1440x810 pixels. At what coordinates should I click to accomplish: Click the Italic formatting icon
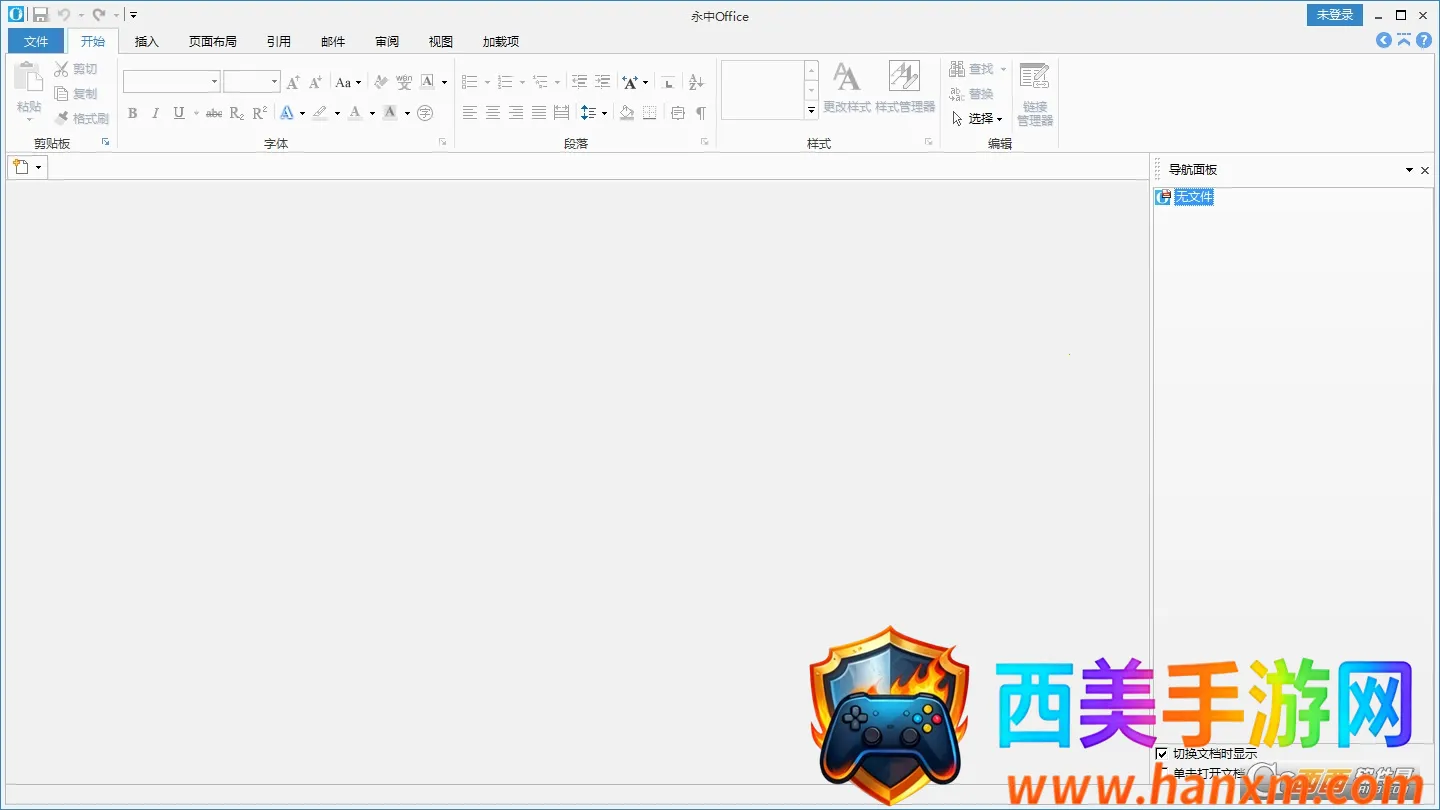[155, 113]
